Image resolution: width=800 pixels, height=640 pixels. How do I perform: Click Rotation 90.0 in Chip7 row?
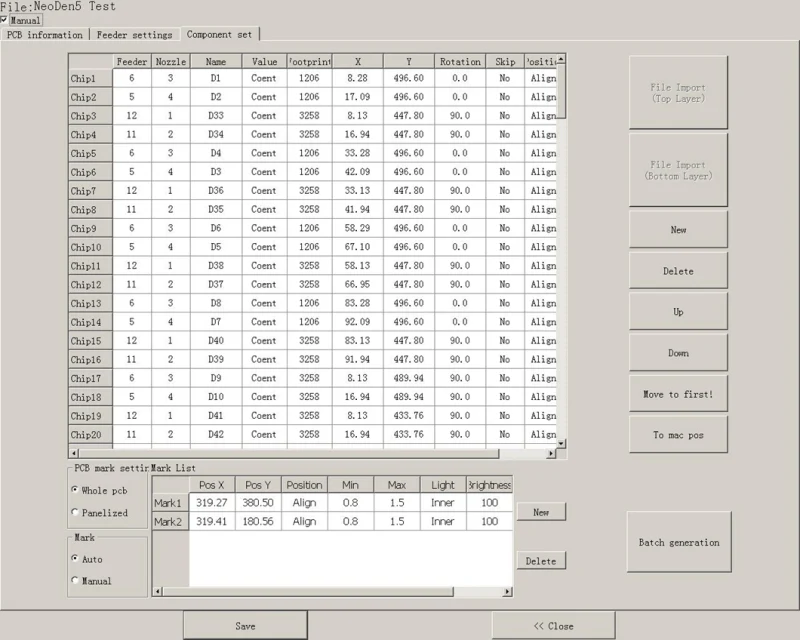coord(460,190)
